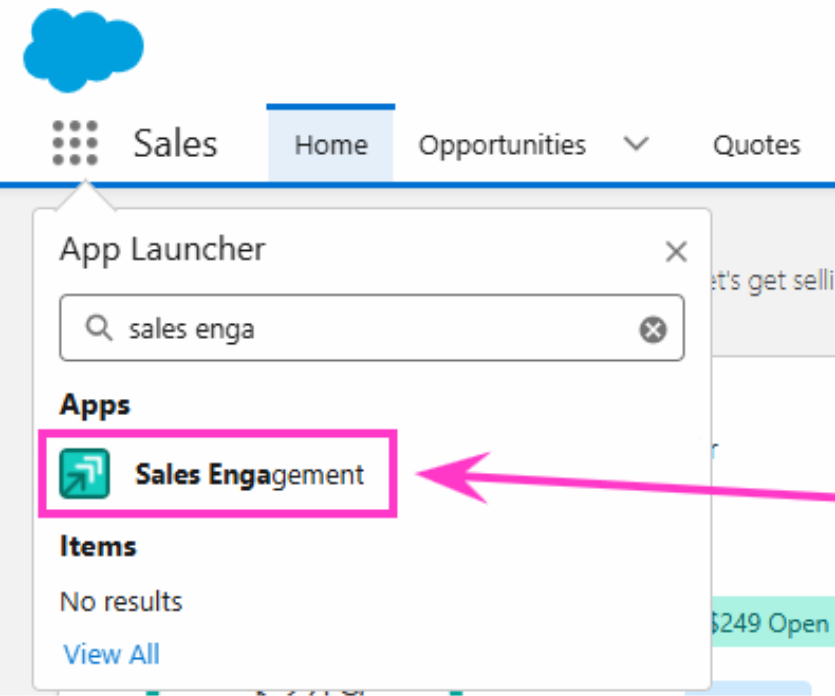Click the Sales app name label

[175, 144]
